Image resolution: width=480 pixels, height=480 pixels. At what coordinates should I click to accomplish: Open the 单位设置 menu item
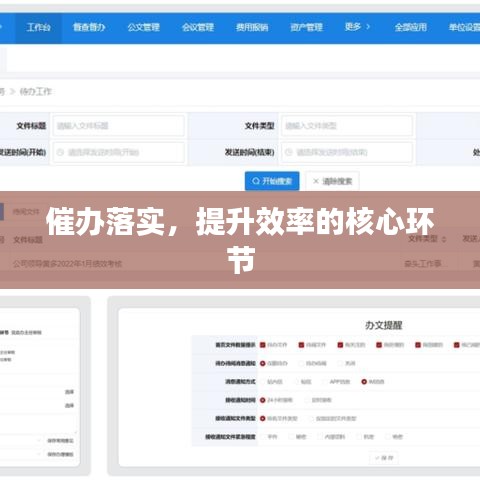click(x=465, y=27)
